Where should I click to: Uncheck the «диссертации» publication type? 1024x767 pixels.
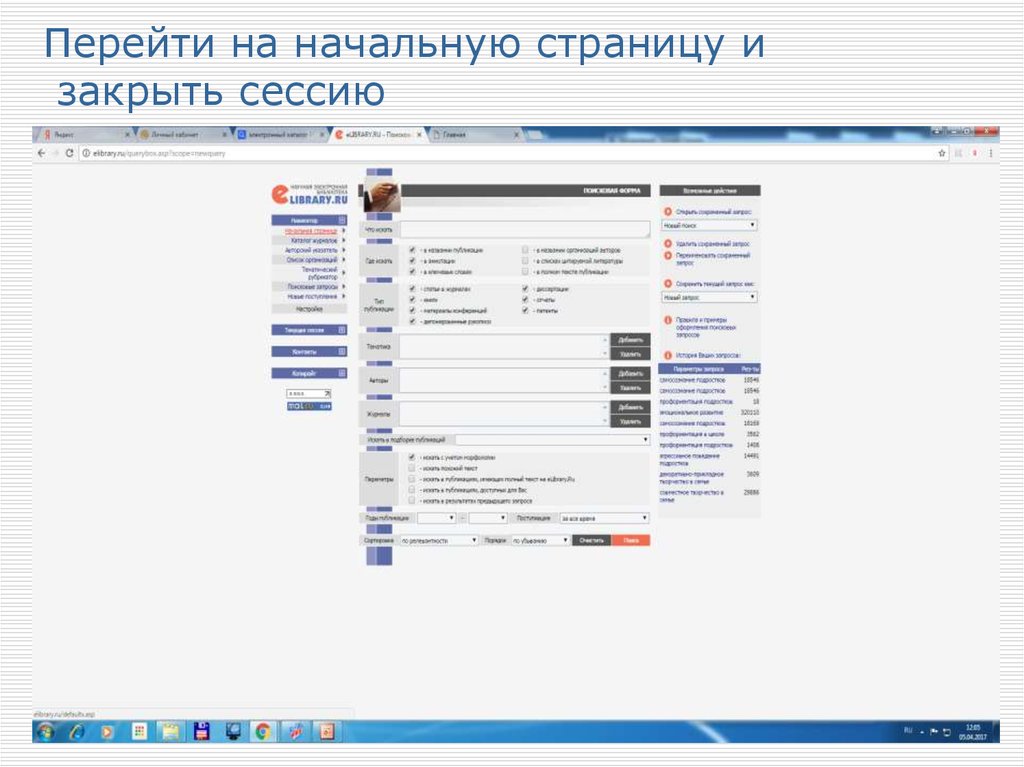tap(525, 289)
